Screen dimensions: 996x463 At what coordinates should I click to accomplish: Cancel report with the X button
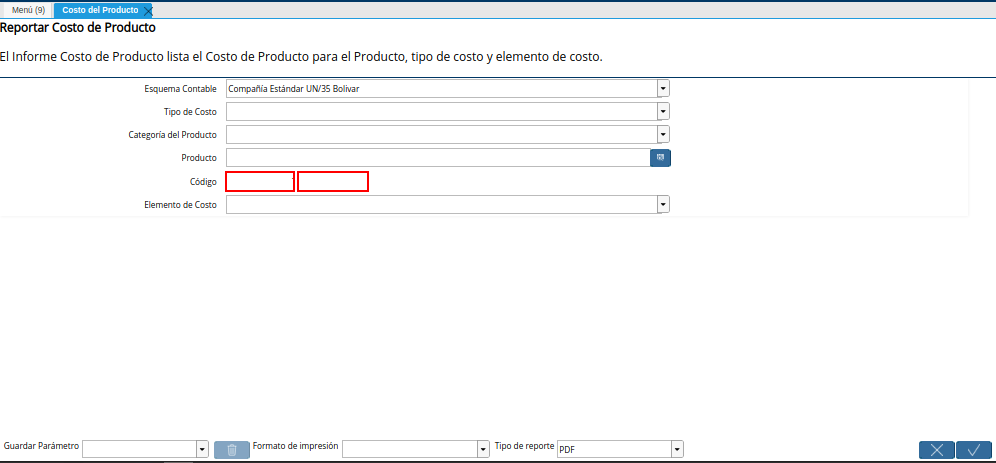click(x=936, y=450)
